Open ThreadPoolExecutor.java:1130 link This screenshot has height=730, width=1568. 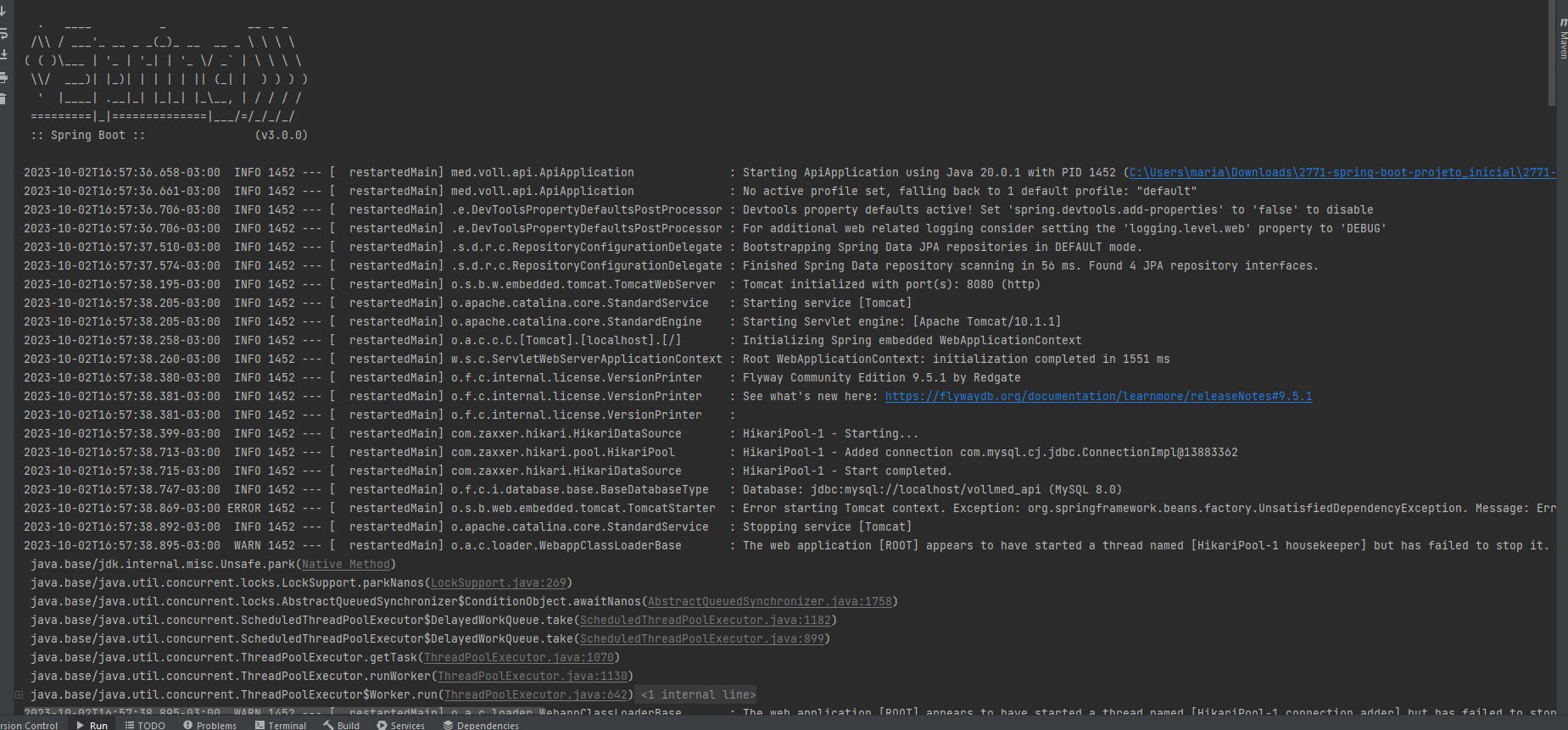click(533, 676)
